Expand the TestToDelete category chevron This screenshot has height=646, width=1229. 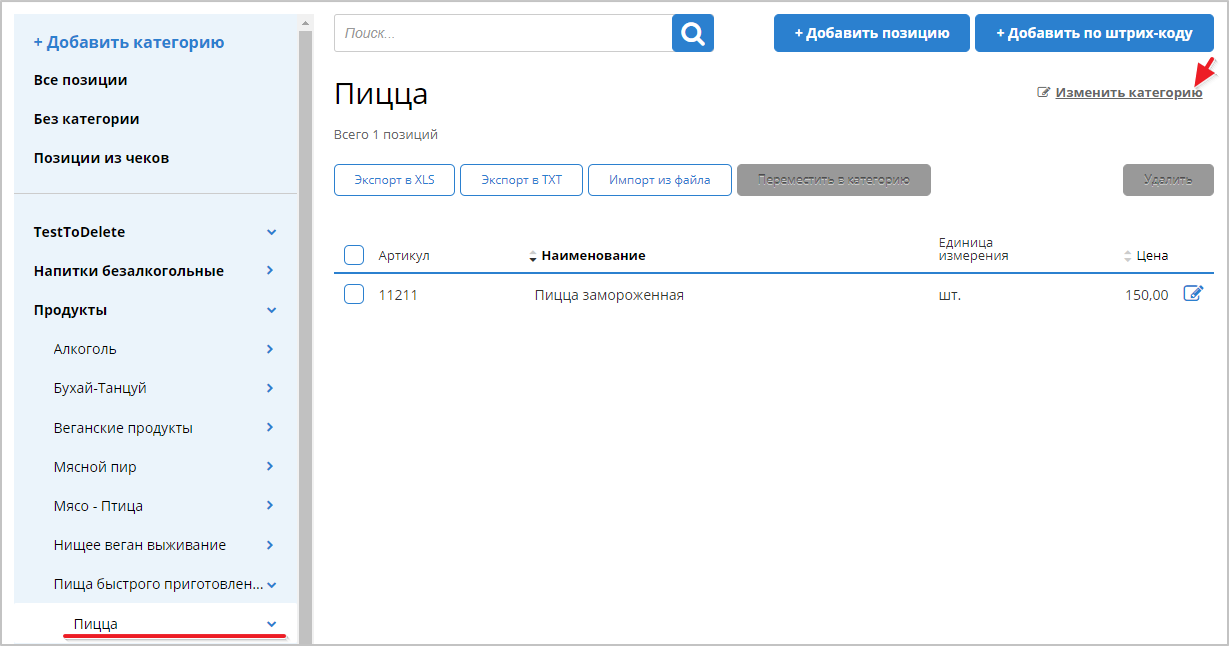click(x=271, y=232)
